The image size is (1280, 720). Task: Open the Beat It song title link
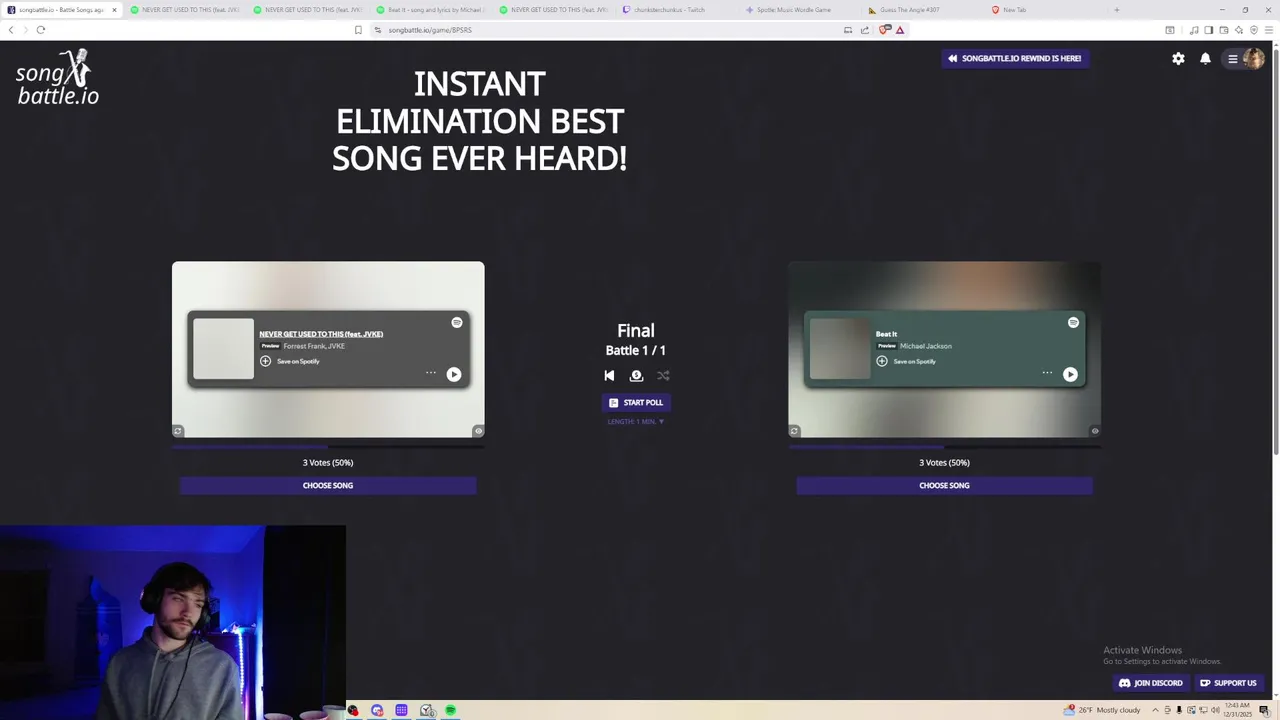pyautogui.click(x=887, y=334)
